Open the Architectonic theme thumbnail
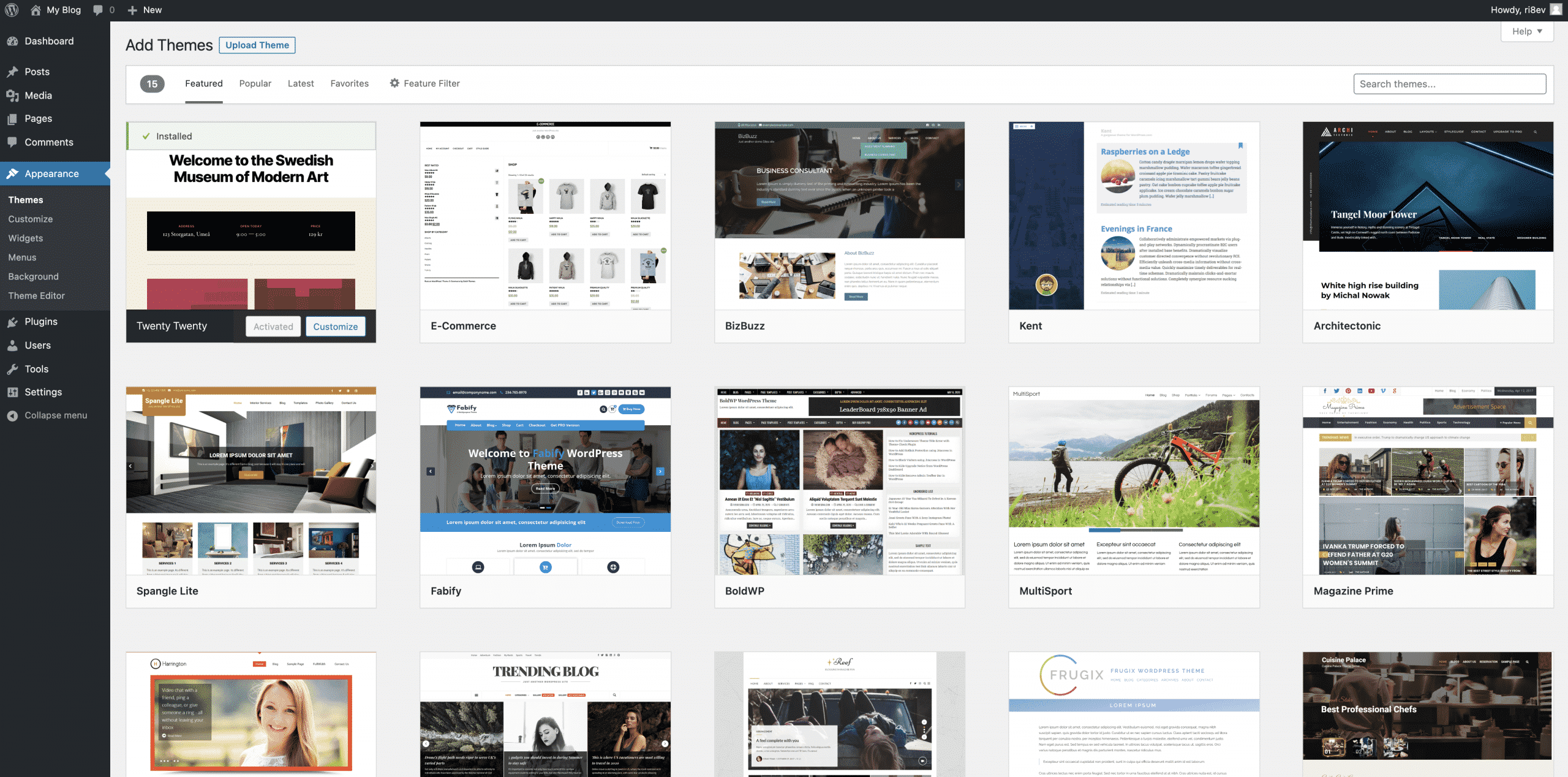The height and width of the screenshot is (777, 1568). (x=1428, y=216)
